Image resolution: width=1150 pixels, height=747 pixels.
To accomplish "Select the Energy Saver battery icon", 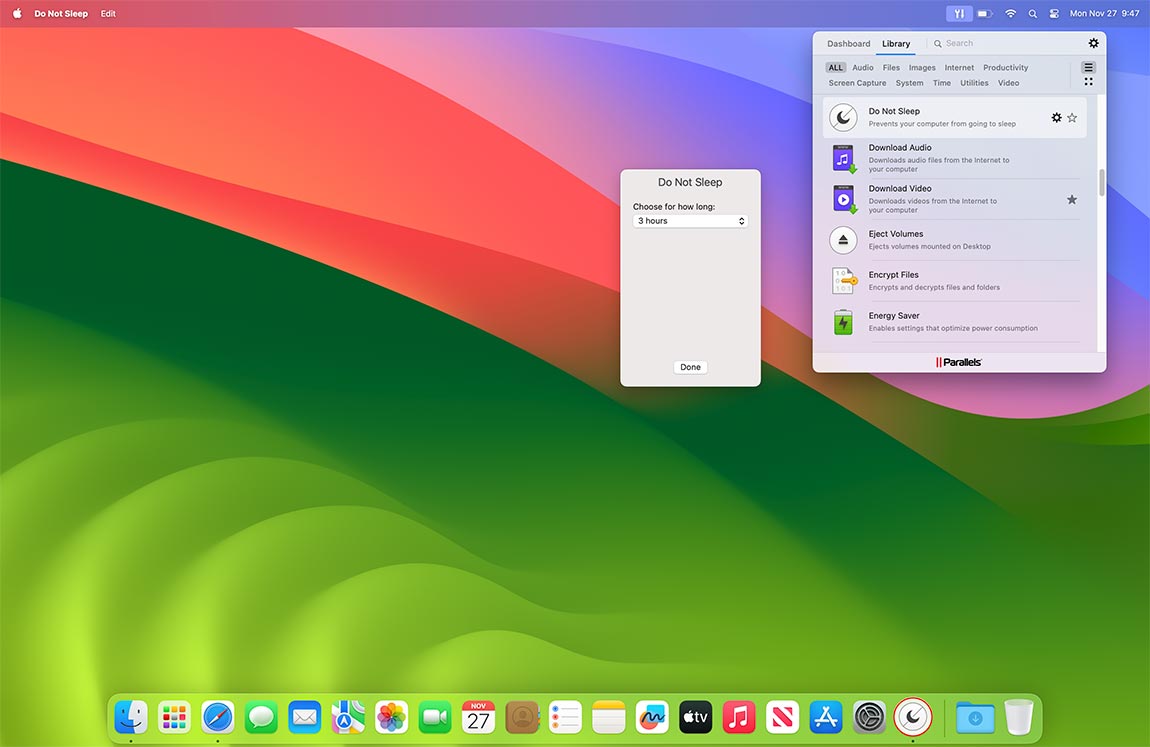I will click(844, 322).
